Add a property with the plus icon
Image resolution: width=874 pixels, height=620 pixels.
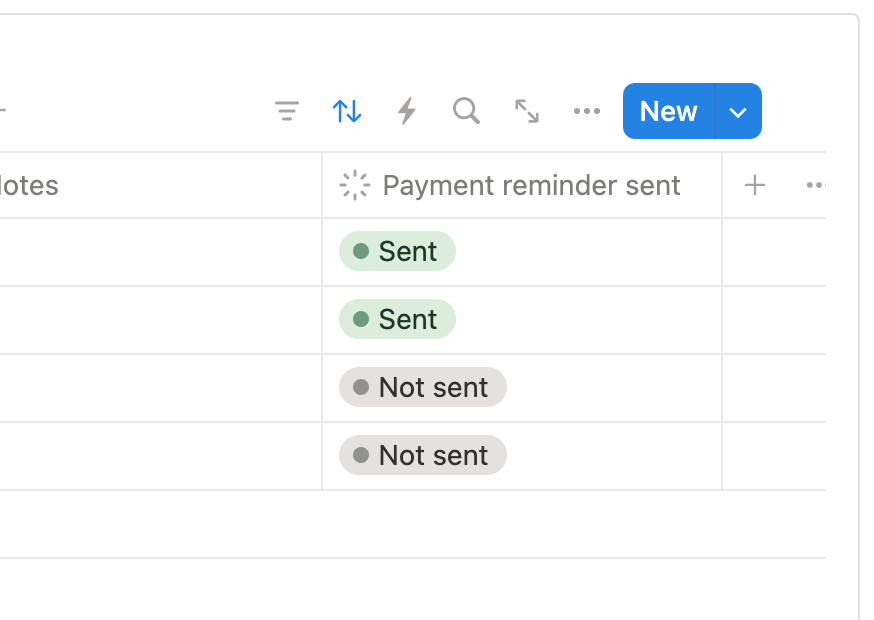point(755,185)
